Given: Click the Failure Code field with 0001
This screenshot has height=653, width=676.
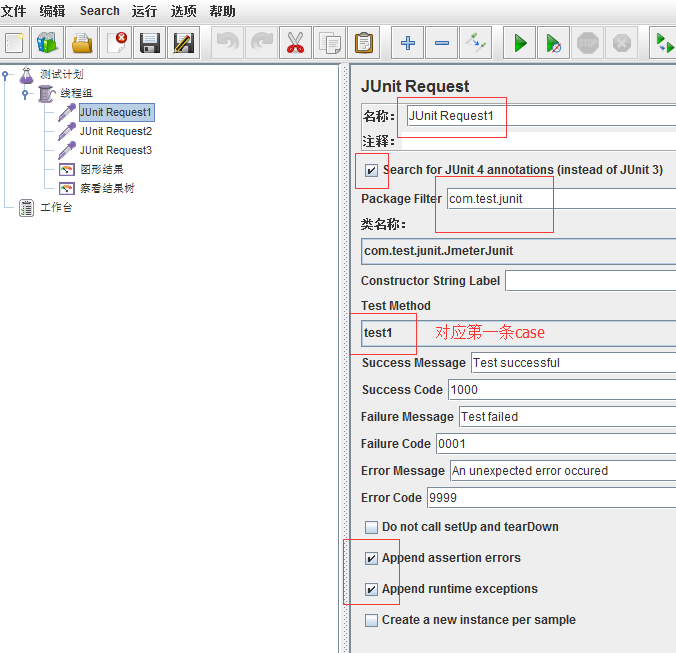Looking at the screenshot, I should click(x=556, y=444).
